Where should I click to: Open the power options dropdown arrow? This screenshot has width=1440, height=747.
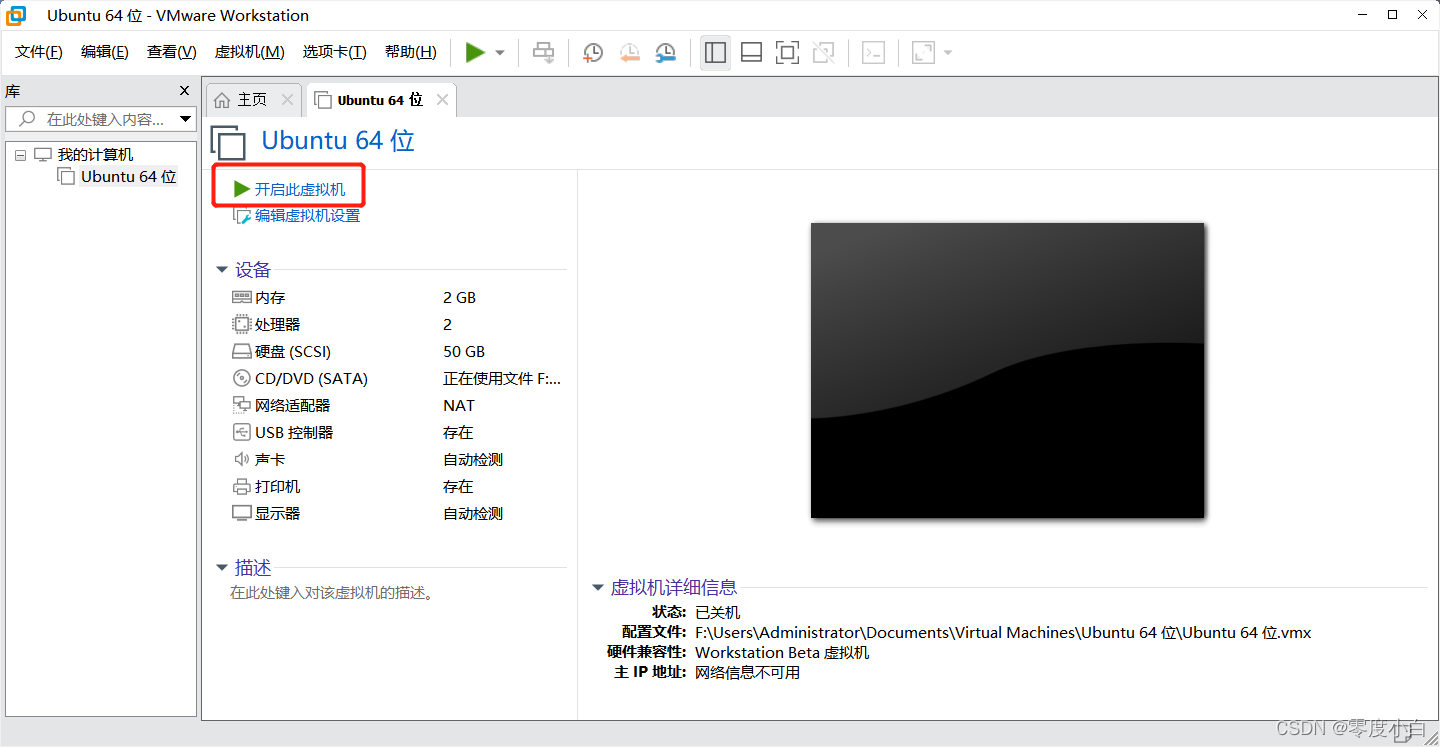click(500, 53)
